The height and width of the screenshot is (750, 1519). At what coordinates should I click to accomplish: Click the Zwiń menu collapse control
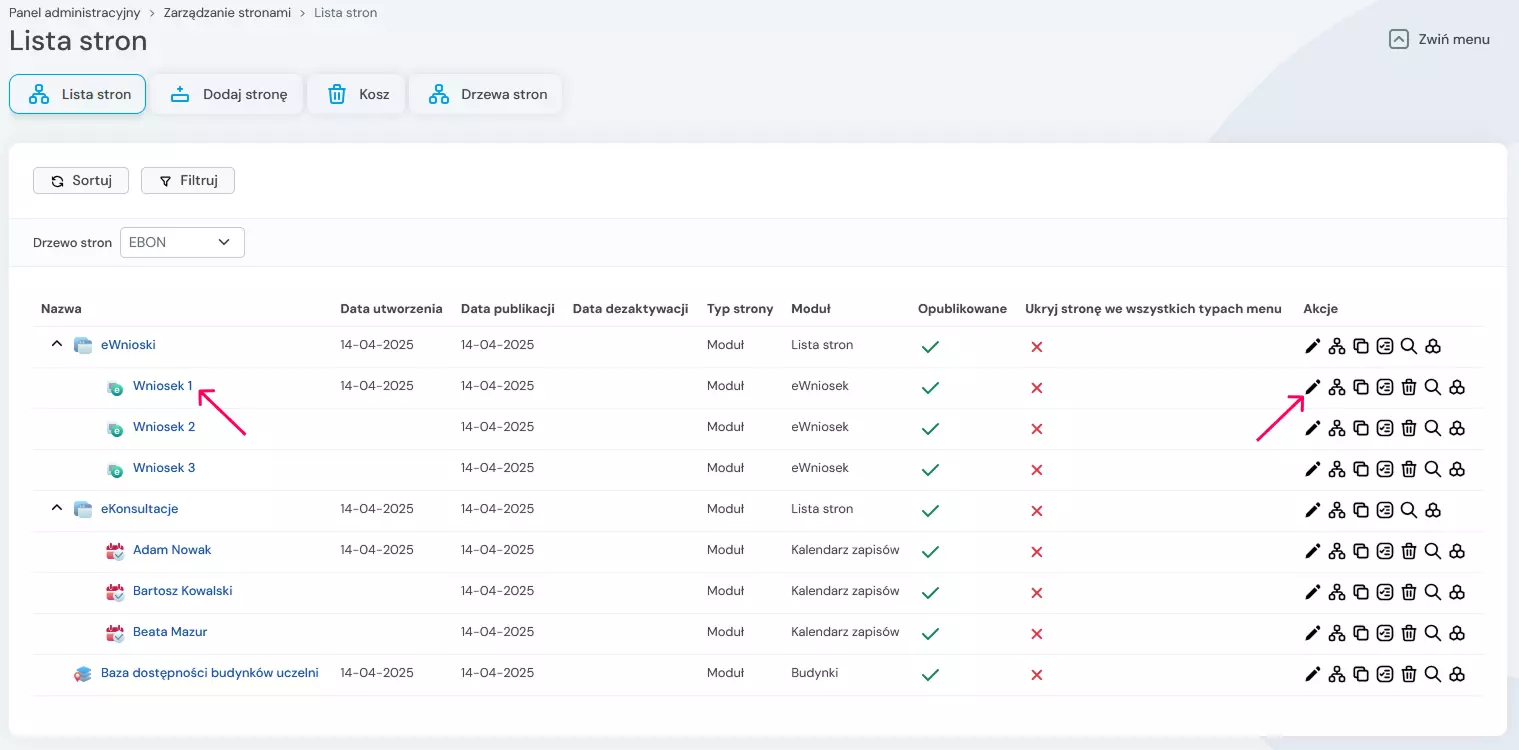pyautogui.click(x=1439, y=40)
